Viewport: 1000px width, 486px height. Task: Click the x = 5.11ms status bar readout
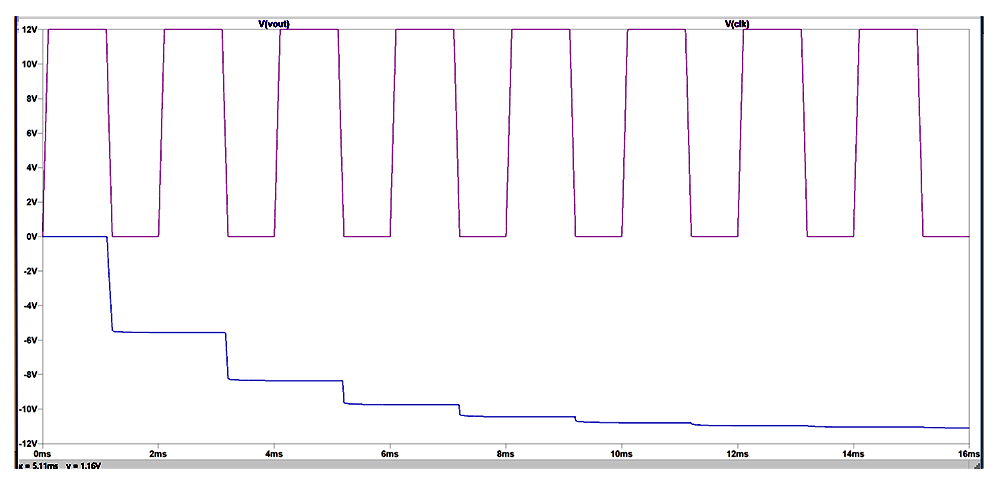[40, 466]
